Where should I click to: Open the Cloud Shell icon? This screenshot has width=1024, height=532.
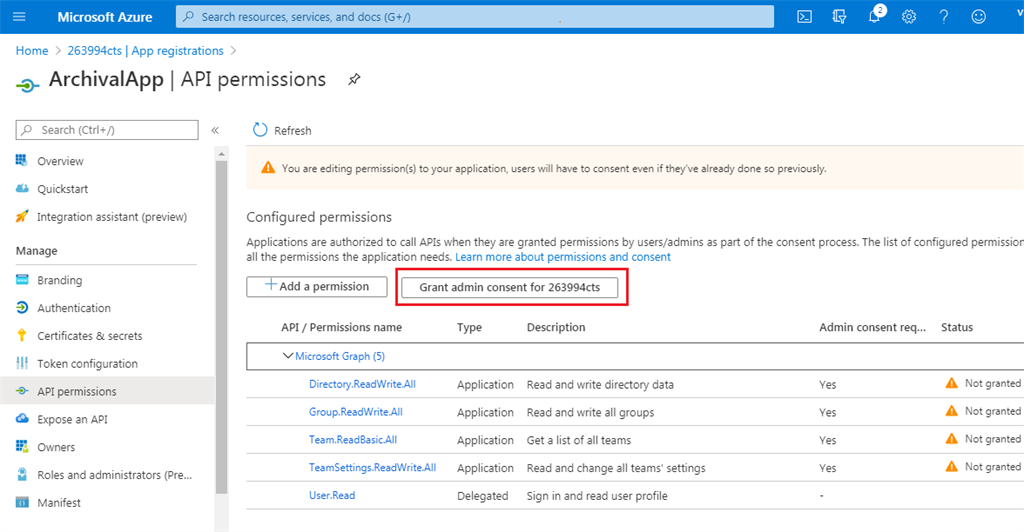[805, 17]
